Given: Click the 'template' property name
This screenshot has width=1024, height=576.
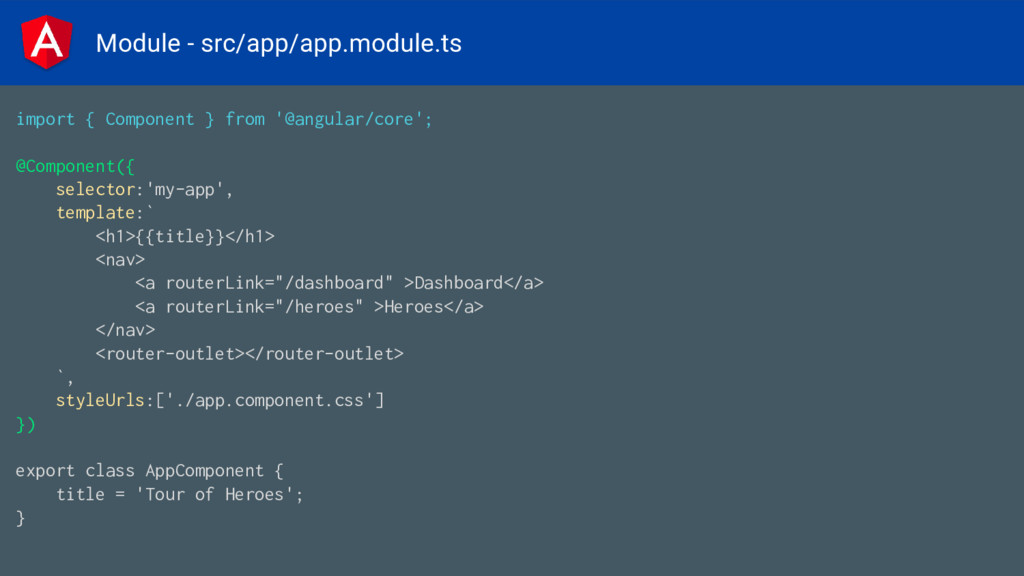Looking at the screenshot, I should (95, 213).
